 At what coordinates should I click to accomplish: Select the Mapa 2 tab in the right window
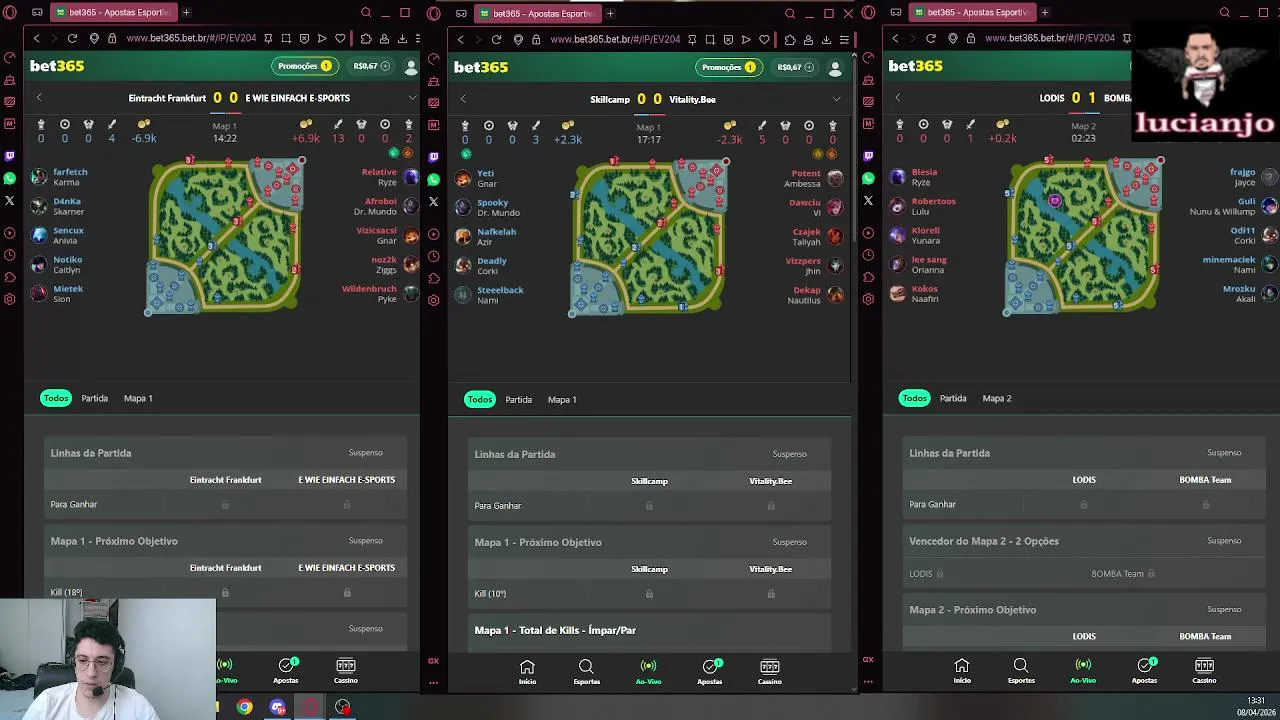tap(997, 398)
